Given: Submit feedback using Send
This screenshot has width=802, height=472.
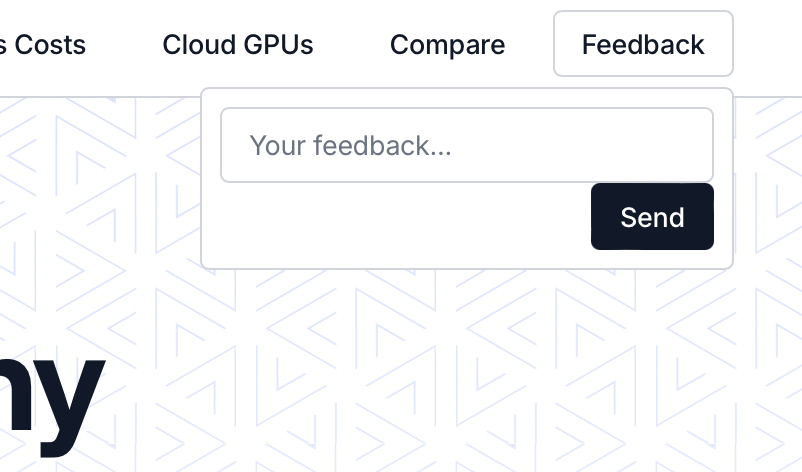Looking at the screenshot, I should pyautogui.click(x=652, y=217).
